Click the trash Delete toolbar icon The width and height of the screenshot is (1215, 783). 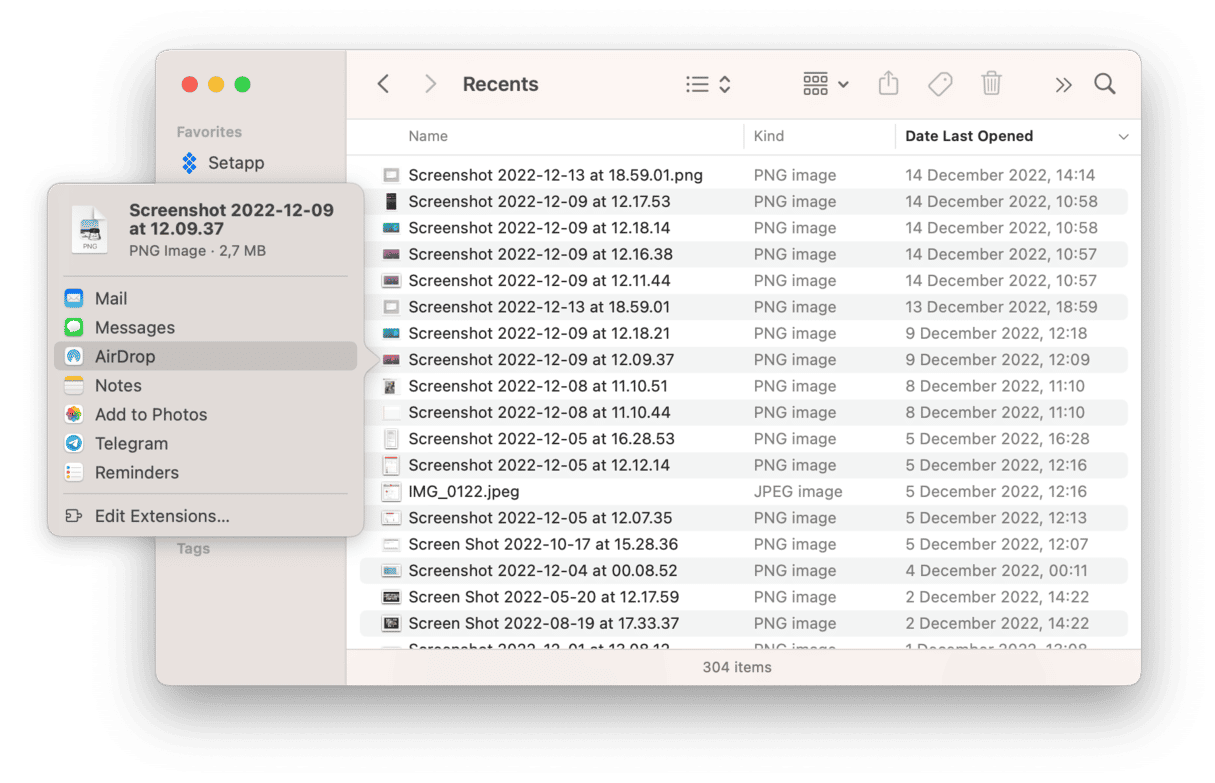[991, 84]
